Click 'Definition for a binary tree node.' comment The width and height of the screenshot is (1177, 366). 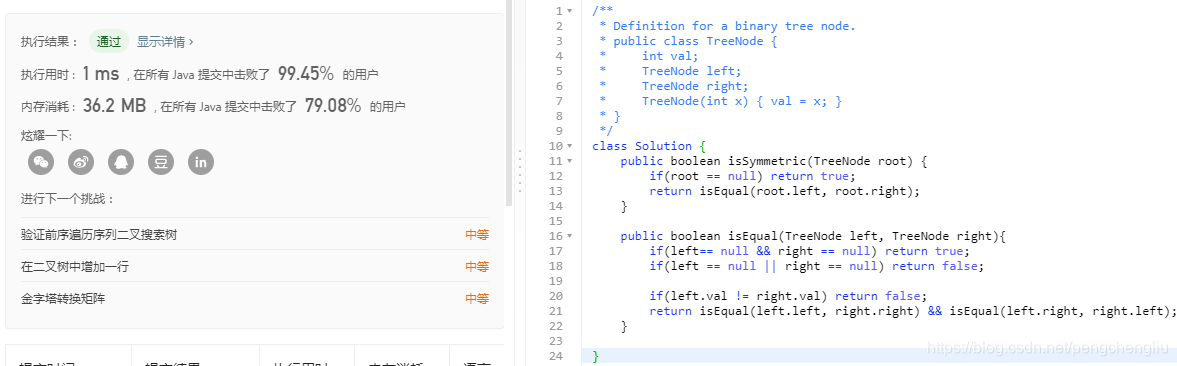tap(734, 26)
